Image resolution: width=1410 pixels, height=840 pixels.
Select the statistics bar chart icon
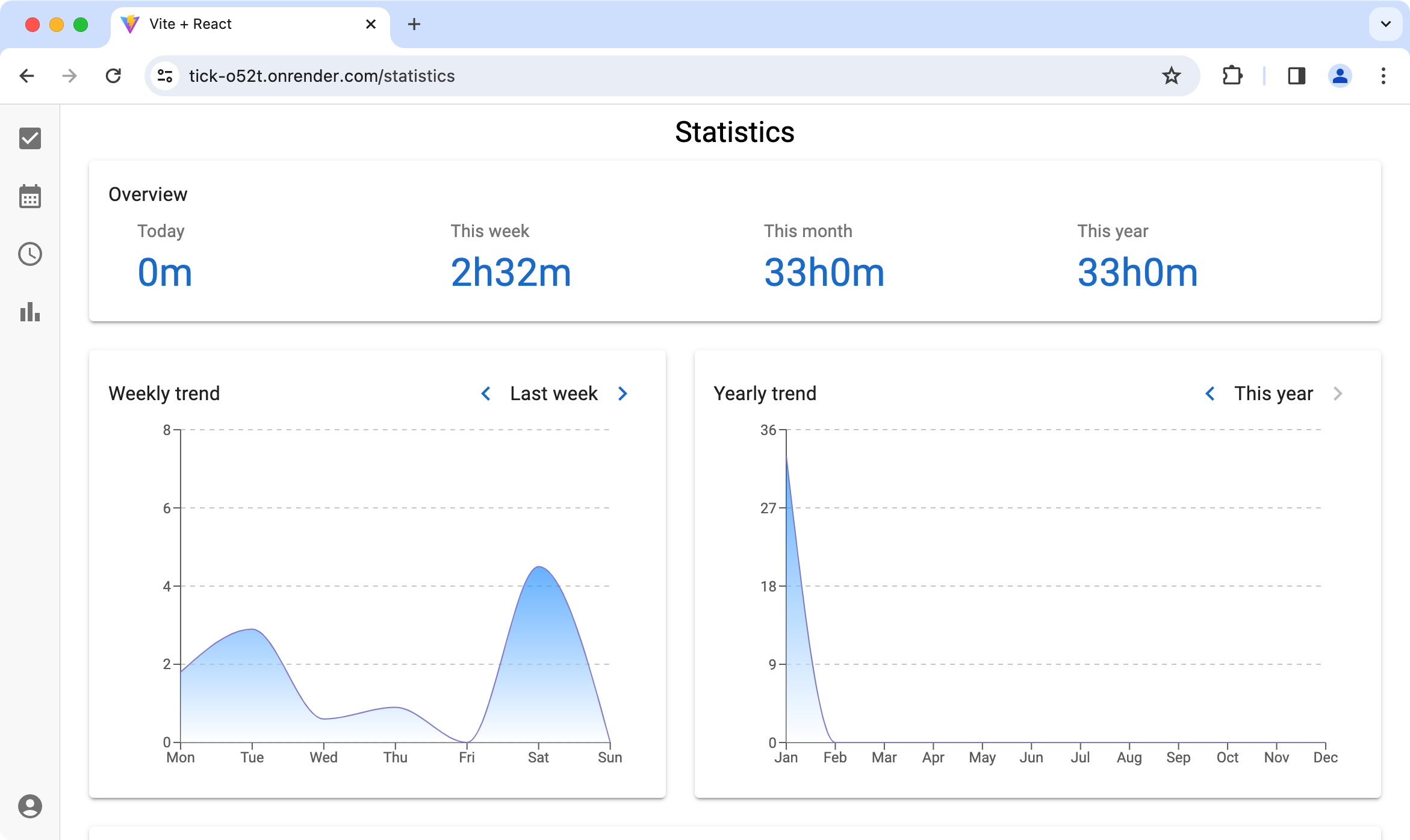pos(30,312)
